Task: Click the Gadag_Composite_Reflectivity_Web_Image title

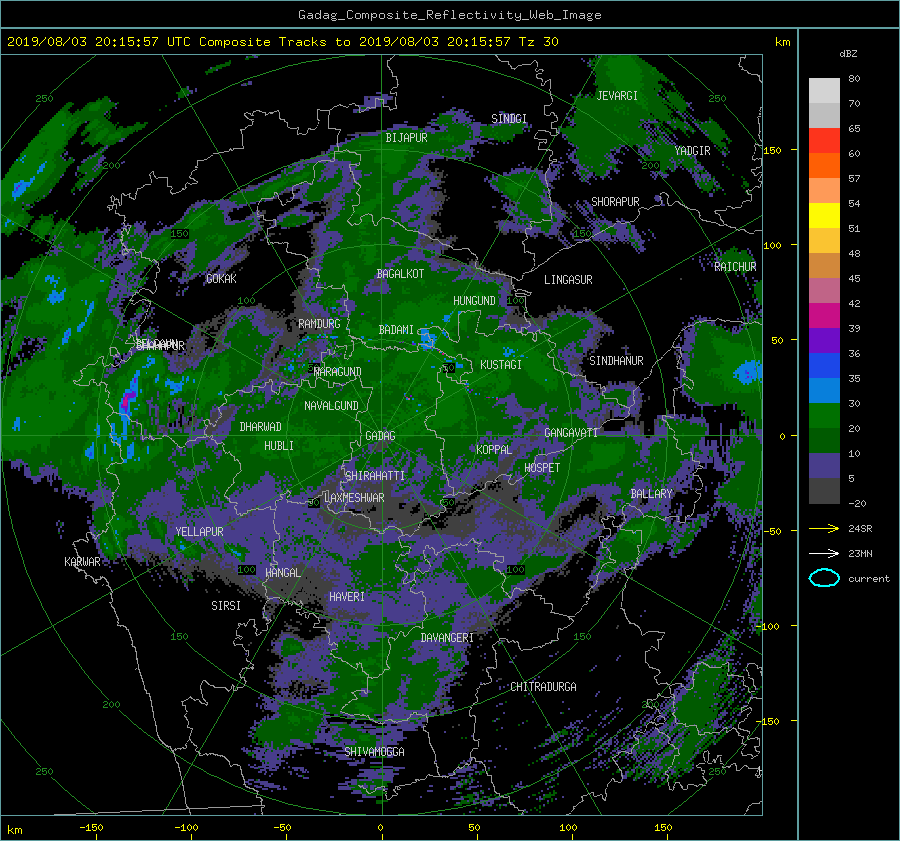Action: (x=449, y=15)
